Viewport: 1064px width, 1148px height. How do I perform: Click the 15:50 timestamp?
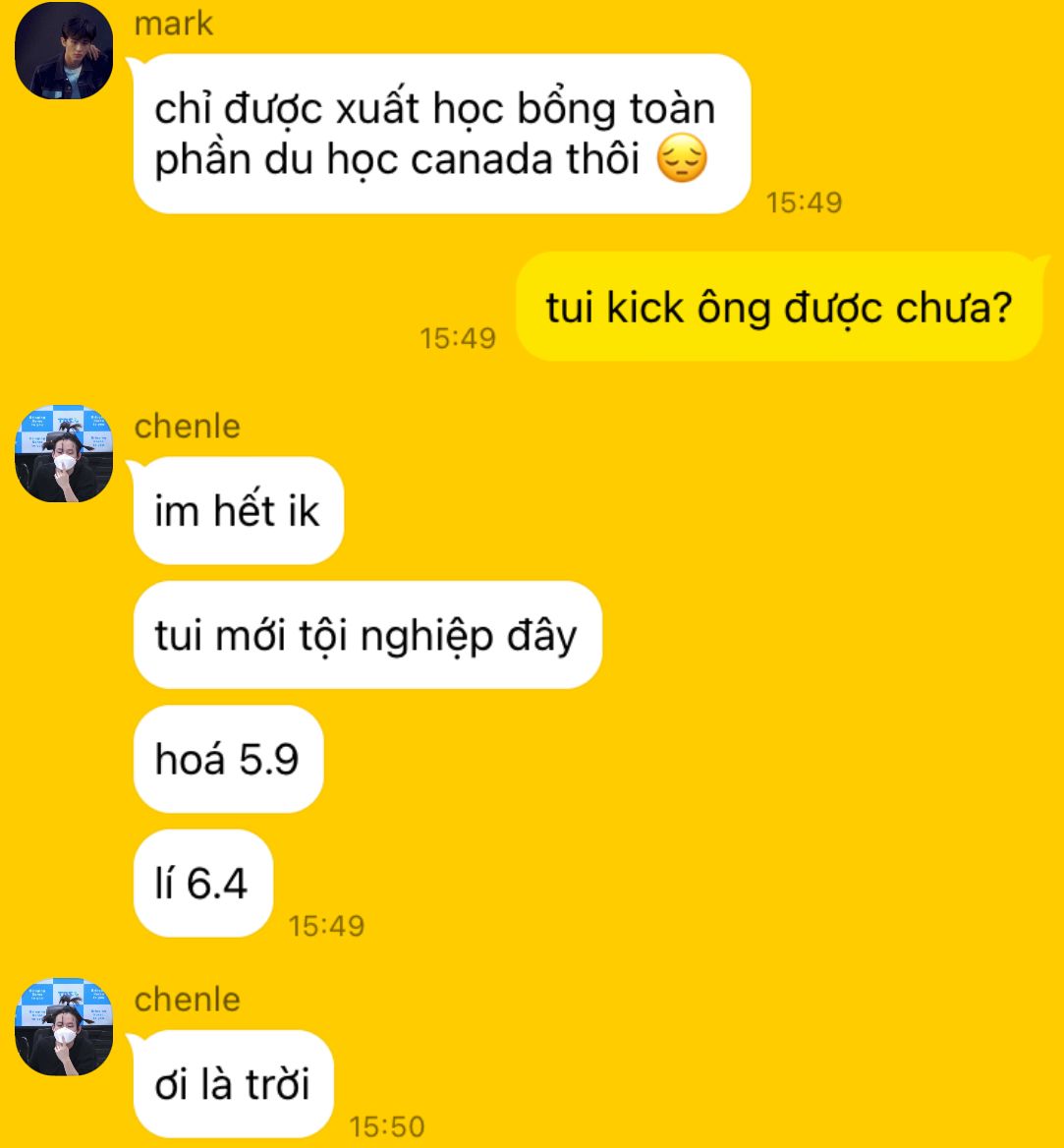click(387, 1126)
